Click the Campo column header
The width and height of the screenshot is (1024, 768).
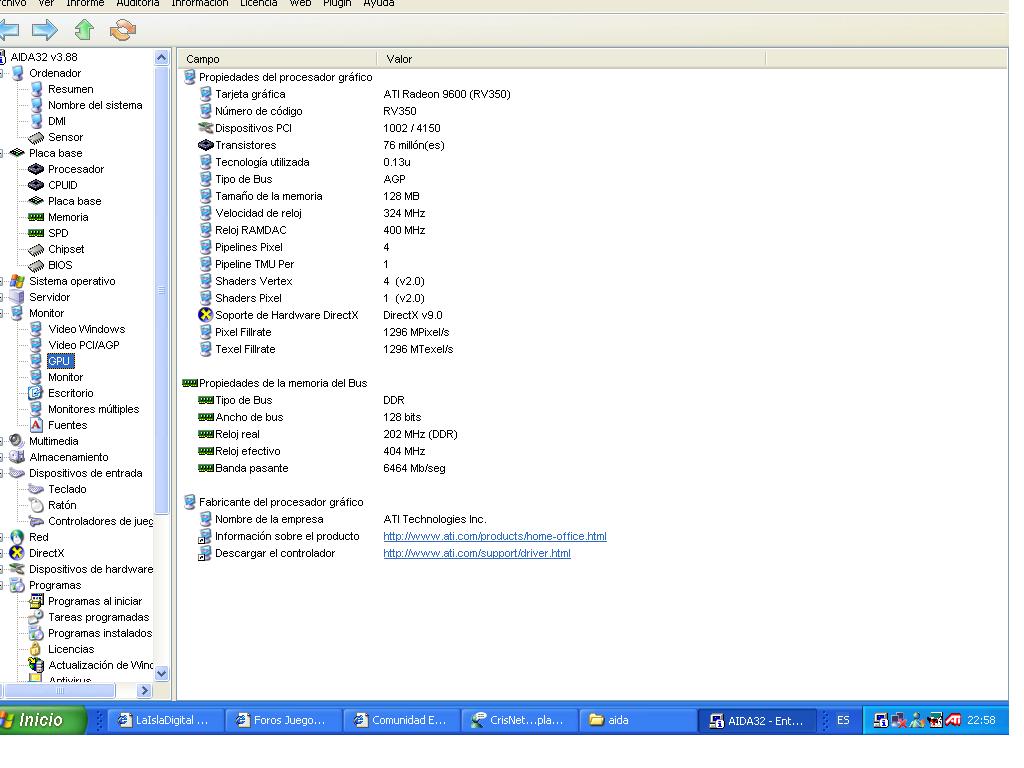pos(277,59)
